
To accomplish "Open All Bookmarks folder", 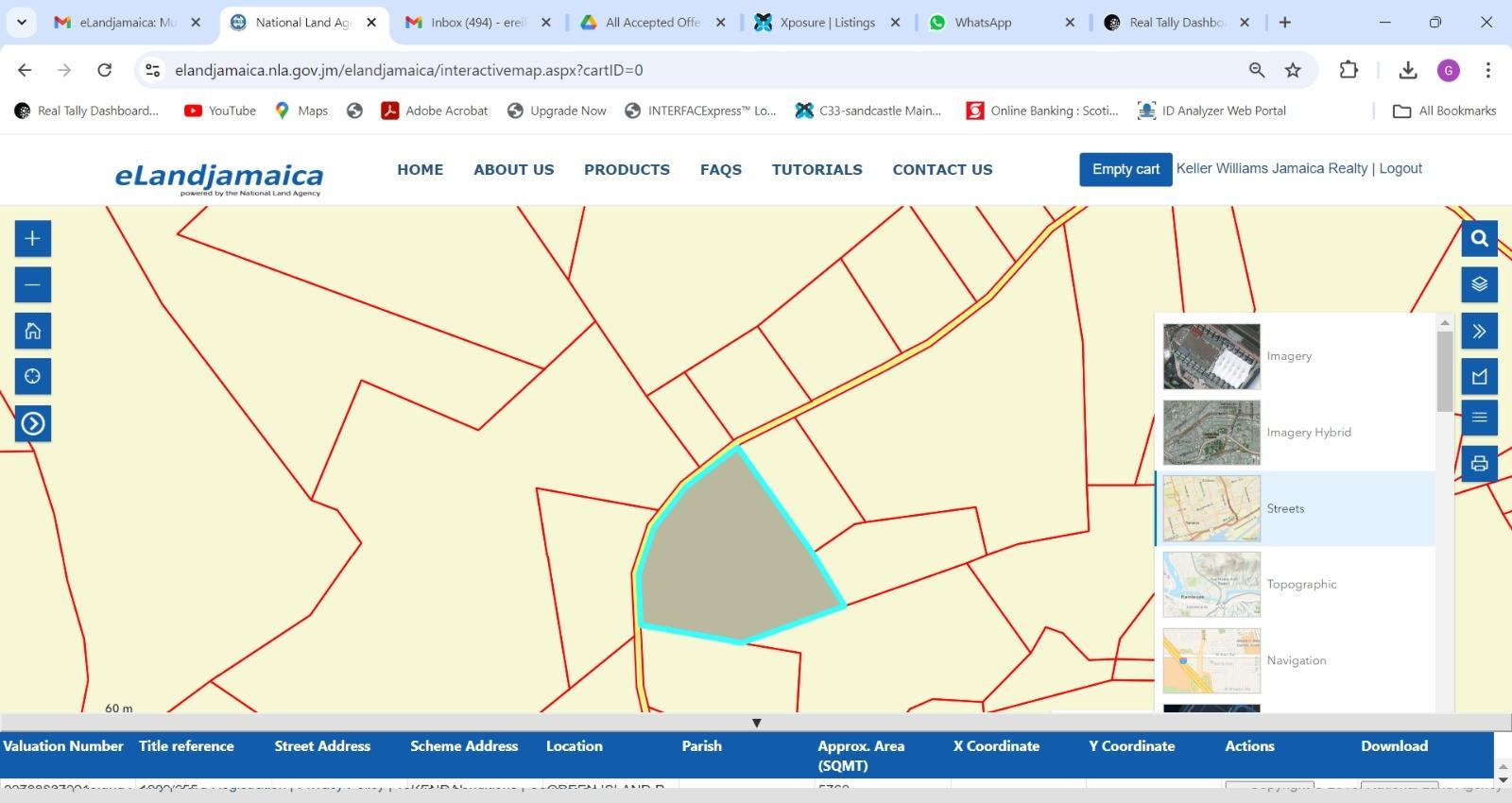I will pos(1445,111).
